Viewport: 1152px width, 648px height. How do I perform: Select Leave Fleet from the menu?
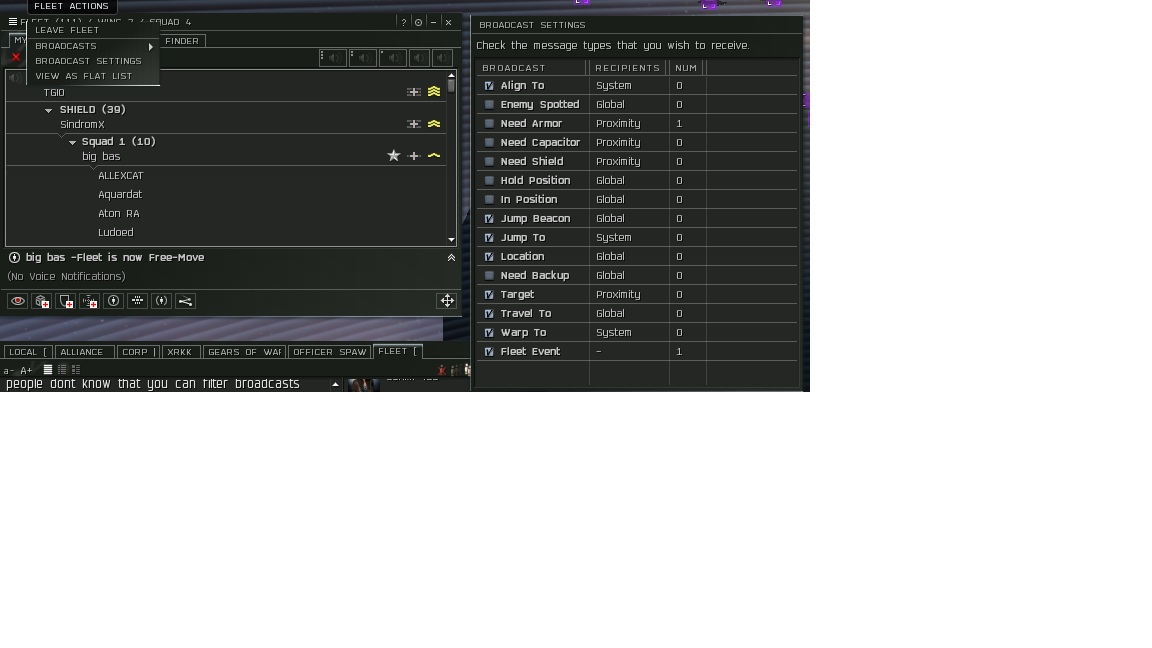67,30
